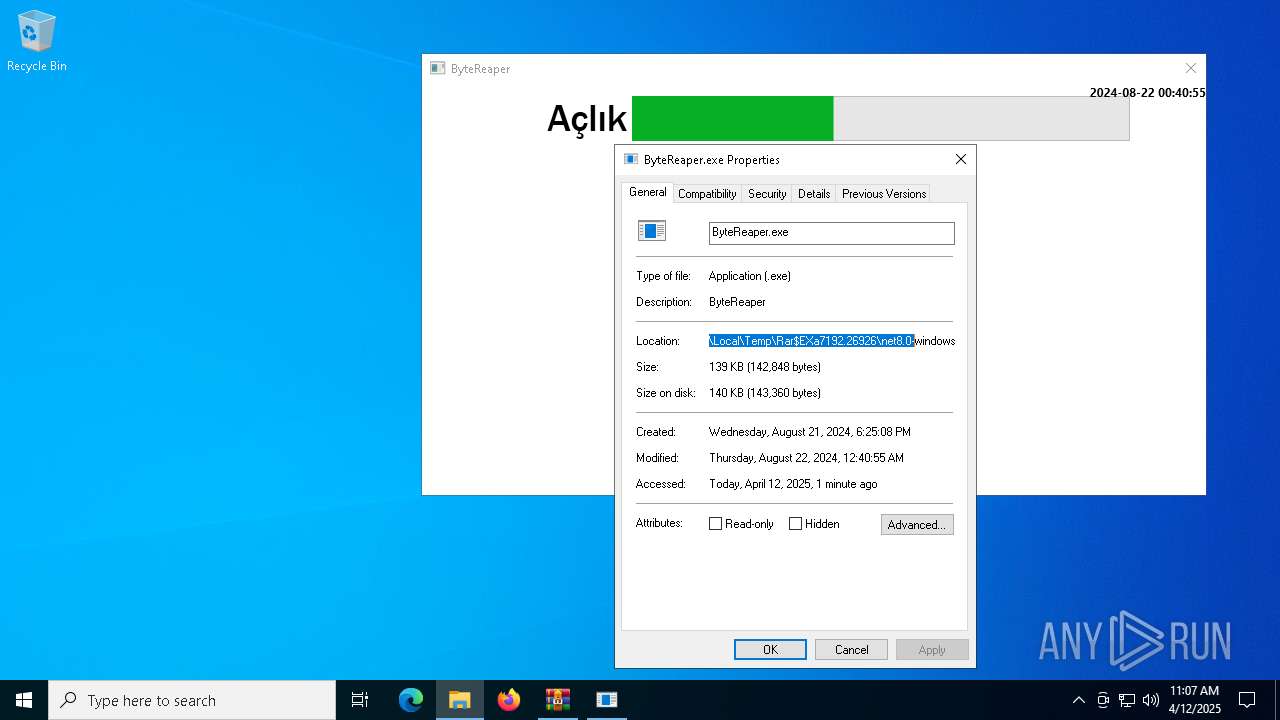Click the highlighted Location path text
The image size is (1280, 720).
(x=811, y=341)
